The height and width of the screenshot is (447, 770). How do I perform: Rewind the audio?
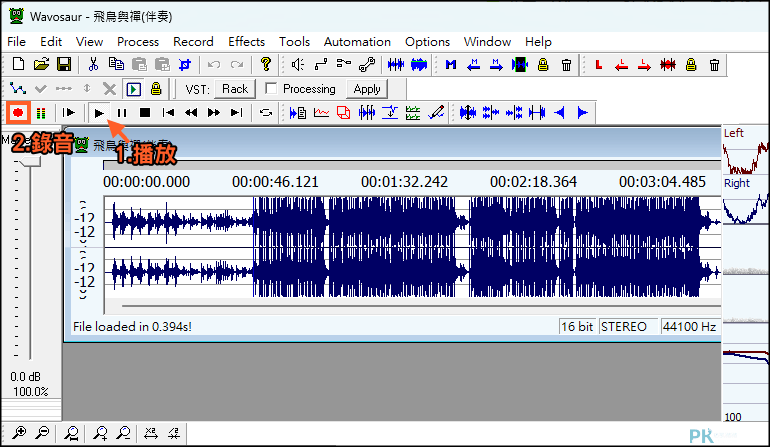[191, 113]
